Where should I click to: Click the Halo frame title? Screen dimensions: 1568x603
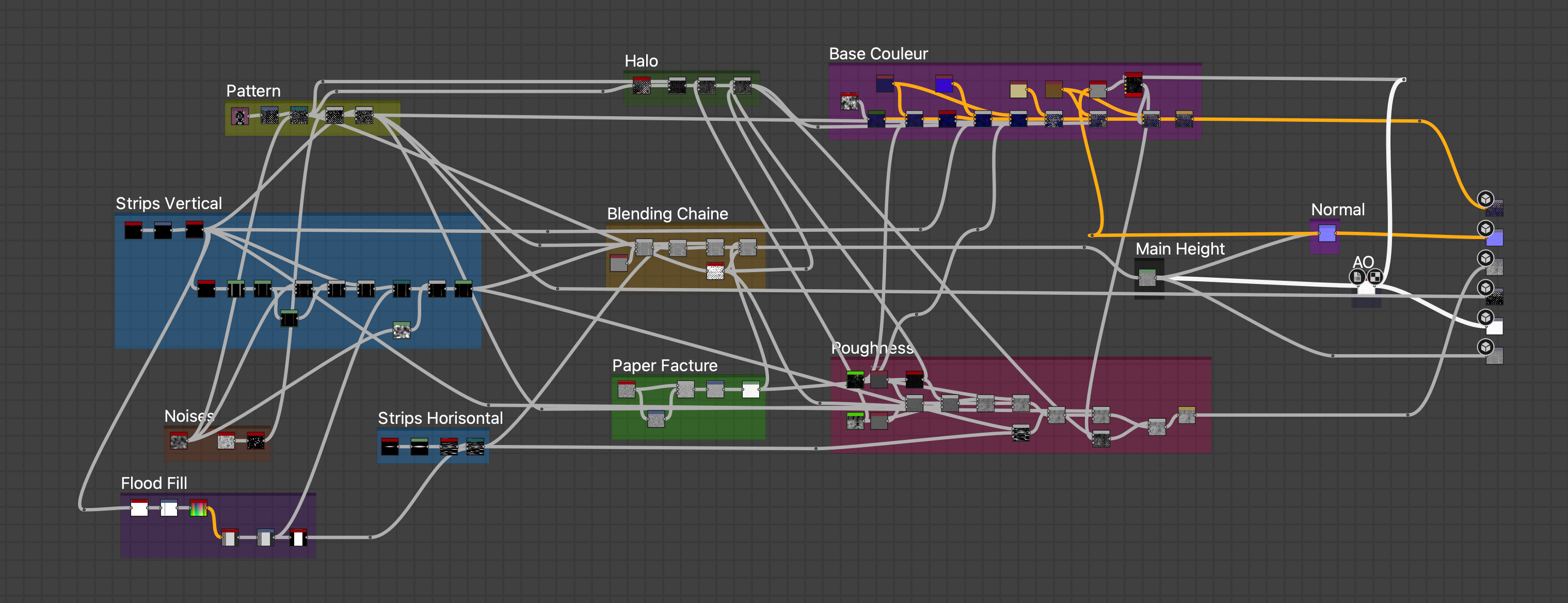click(641, 61)
